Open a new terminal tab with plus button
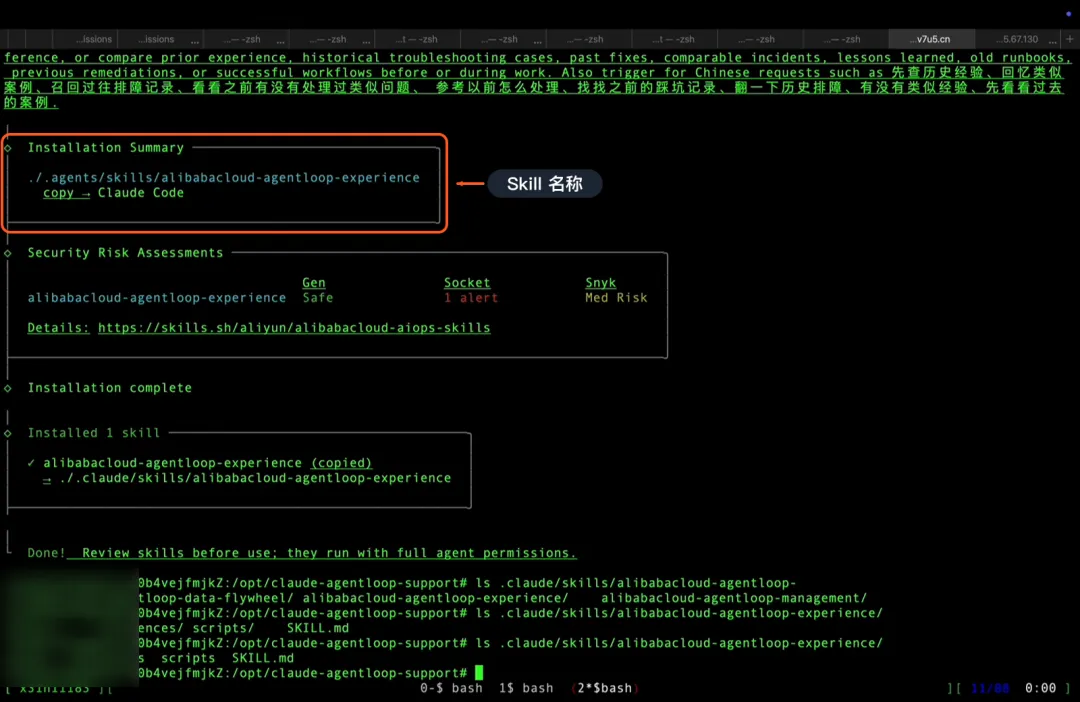Screen dimensions: 1080x702 point(1069,39)
